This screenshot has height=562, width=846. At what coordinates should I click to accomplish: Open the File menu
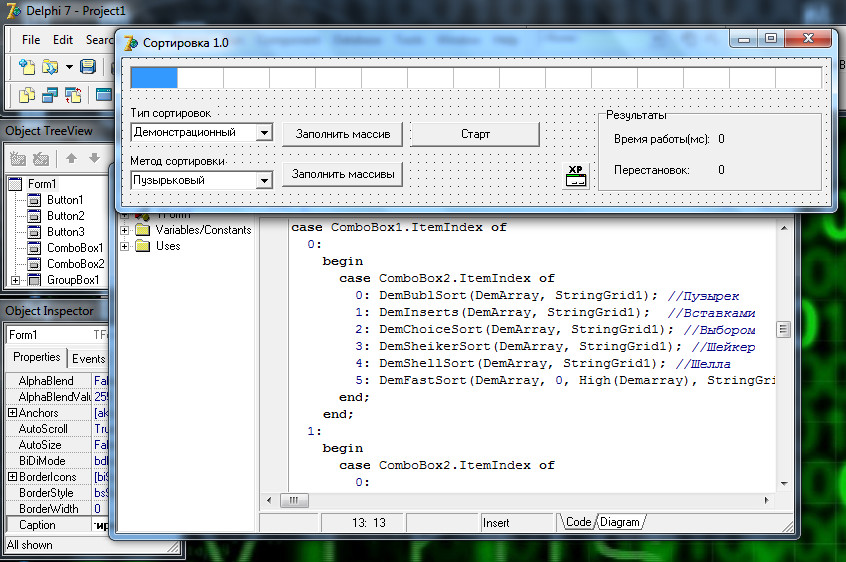31,40
